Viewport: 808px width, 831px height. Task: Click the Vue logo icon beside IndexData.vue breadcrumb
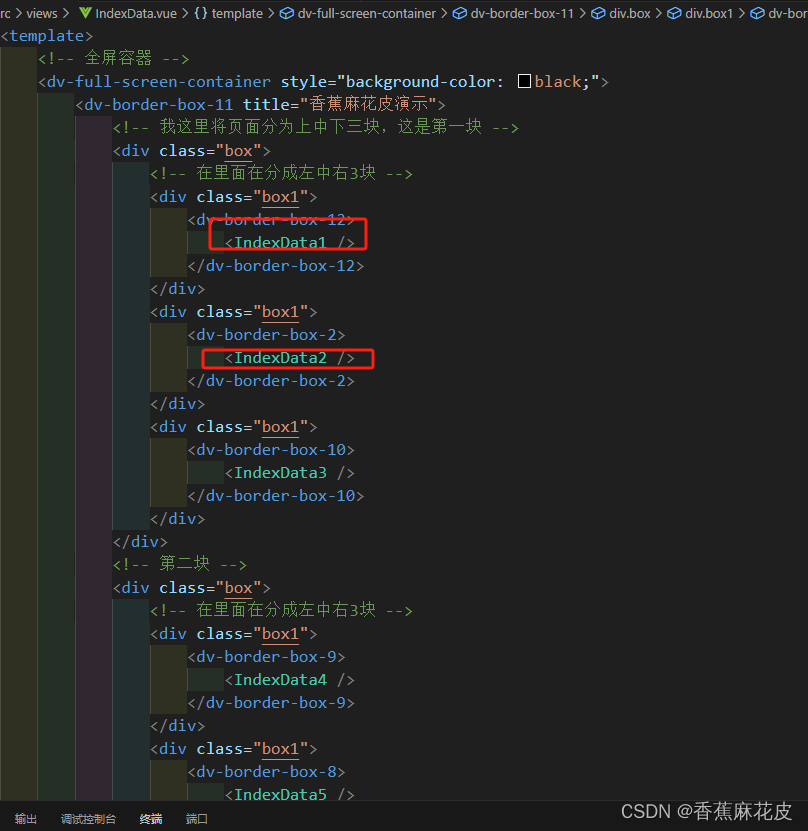coord(86,13)
